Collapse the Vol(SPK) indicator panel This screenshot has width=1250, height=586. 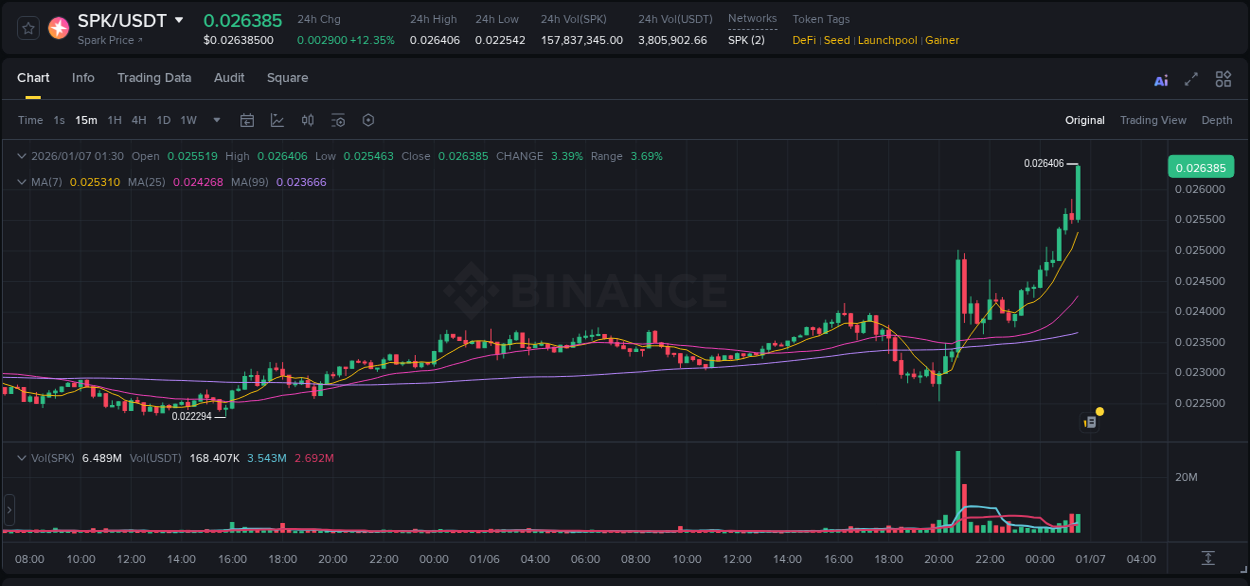(x=22, y=456)
